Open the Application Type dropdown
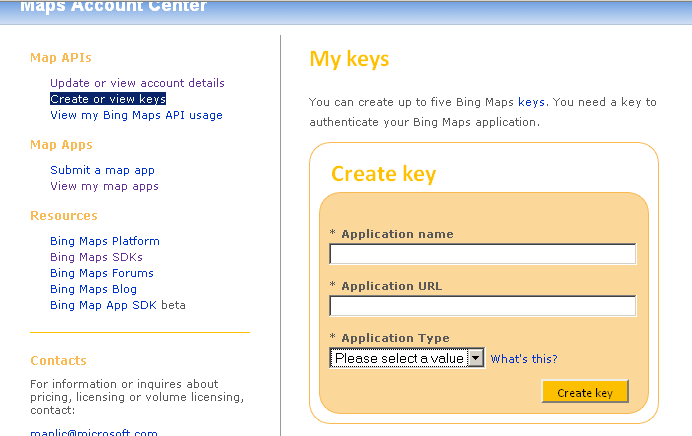692x436 pixels. (x=407, y=358)
